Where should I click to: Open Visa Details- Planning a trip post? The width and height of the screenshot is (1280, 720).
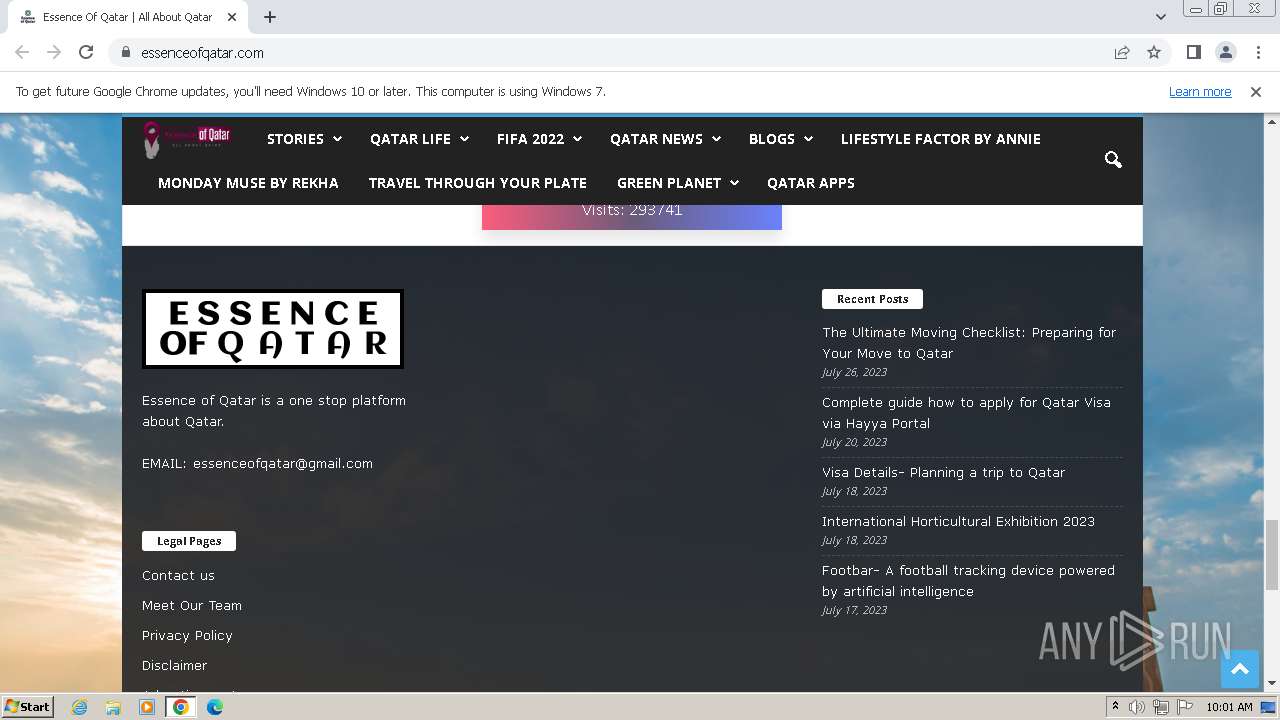pyautogui.click(x=943, y=472)
